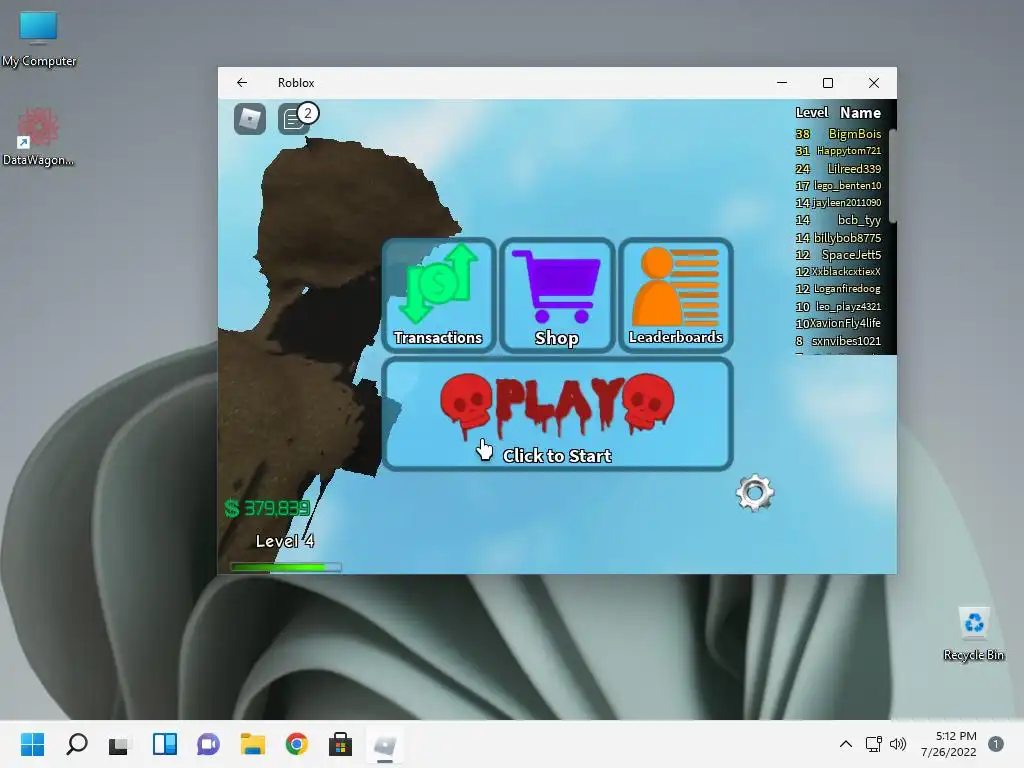Open the Leaderboards panel
This screenshot has height=768, width=1024.
click(675, 295)
